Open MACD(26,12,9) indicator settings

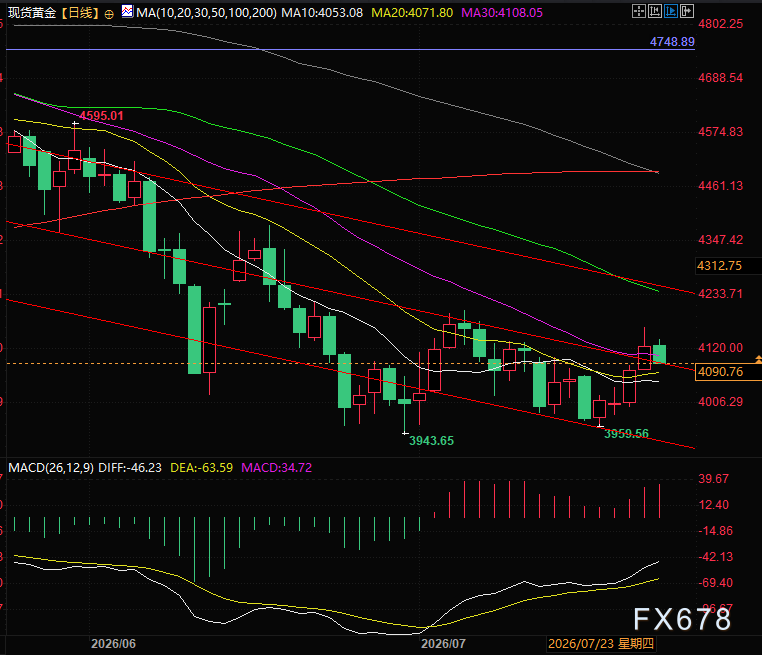coord(51,468)
